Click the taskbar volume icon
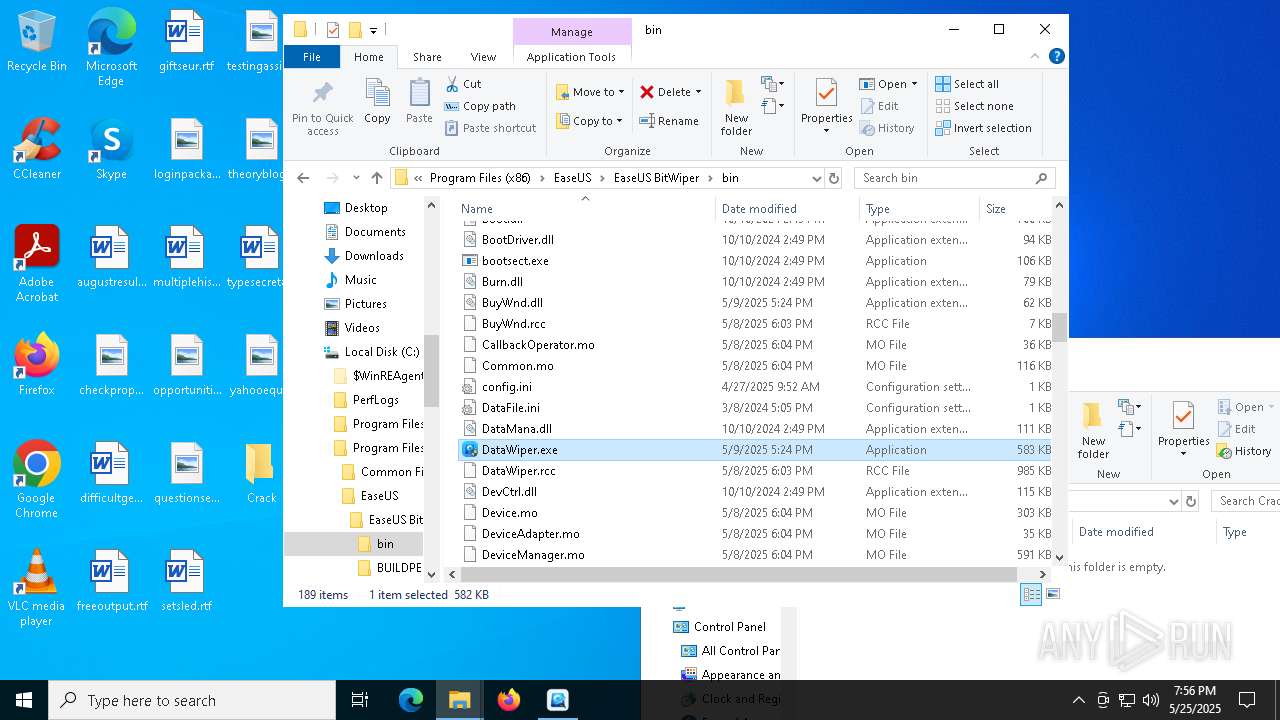 (1151, 700)
